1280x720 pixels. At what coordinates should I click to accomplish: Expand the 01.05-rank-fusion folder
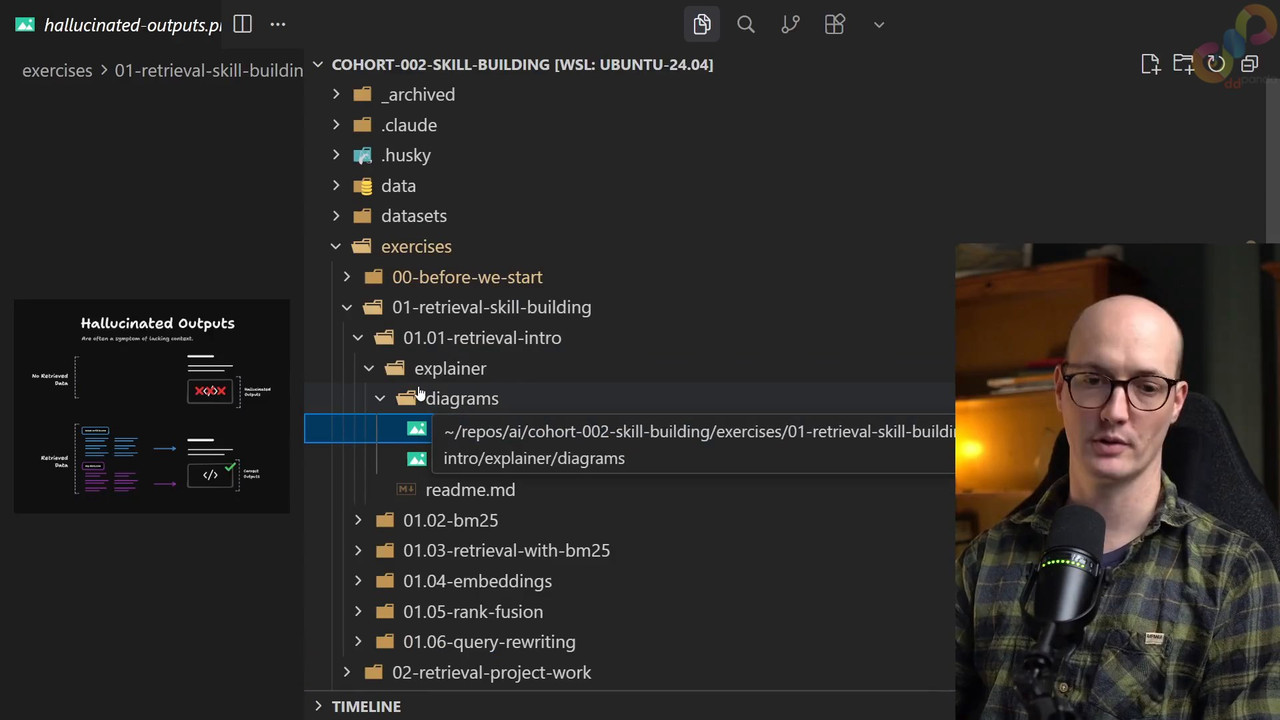pos(358,611)
